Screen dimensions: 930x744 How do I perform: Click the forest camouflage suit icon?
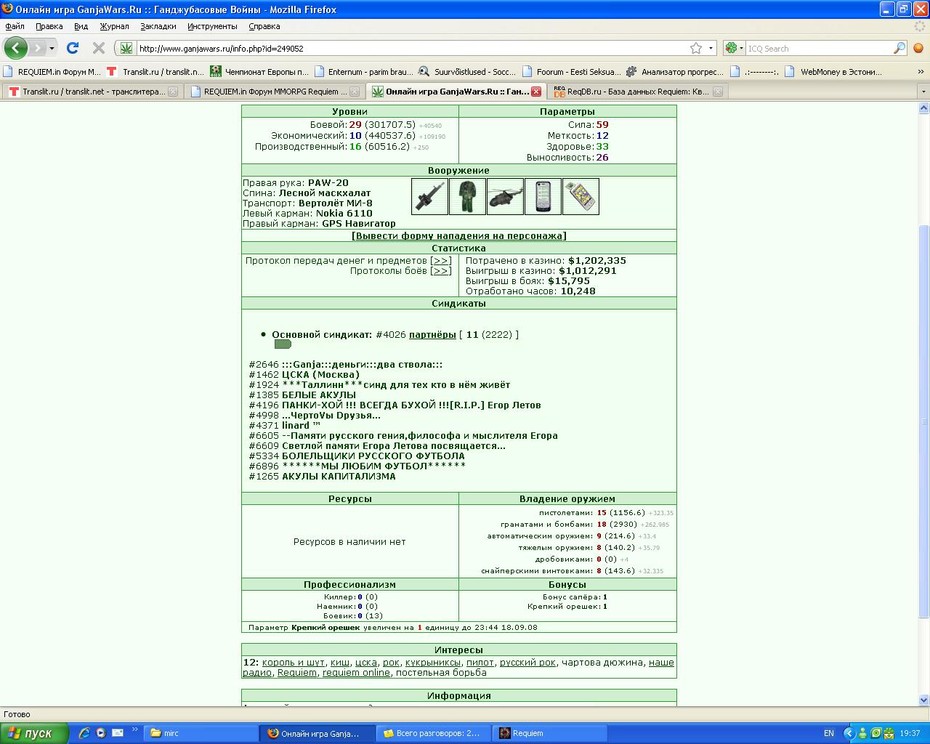(467, 196)
